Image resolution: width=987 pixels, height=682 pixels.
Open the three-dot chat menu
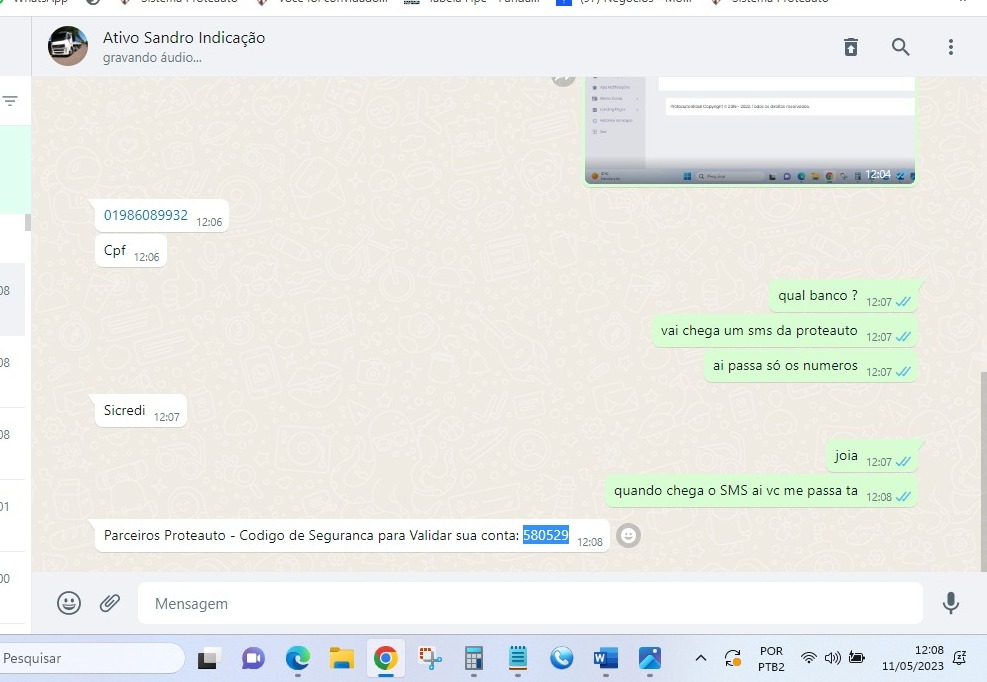pos(950,47)
